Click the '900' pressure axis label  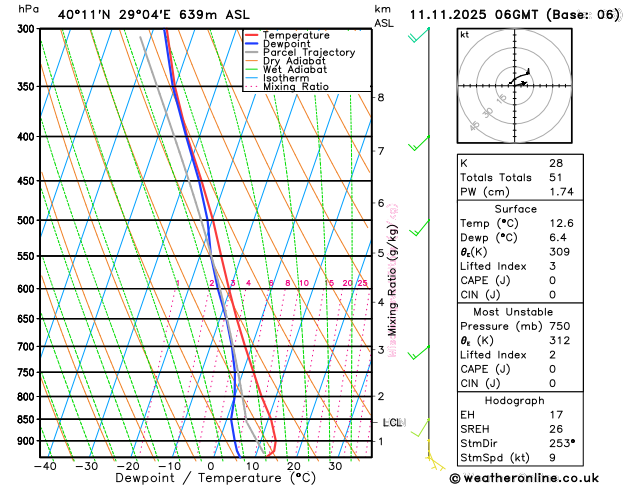(28, 441)
